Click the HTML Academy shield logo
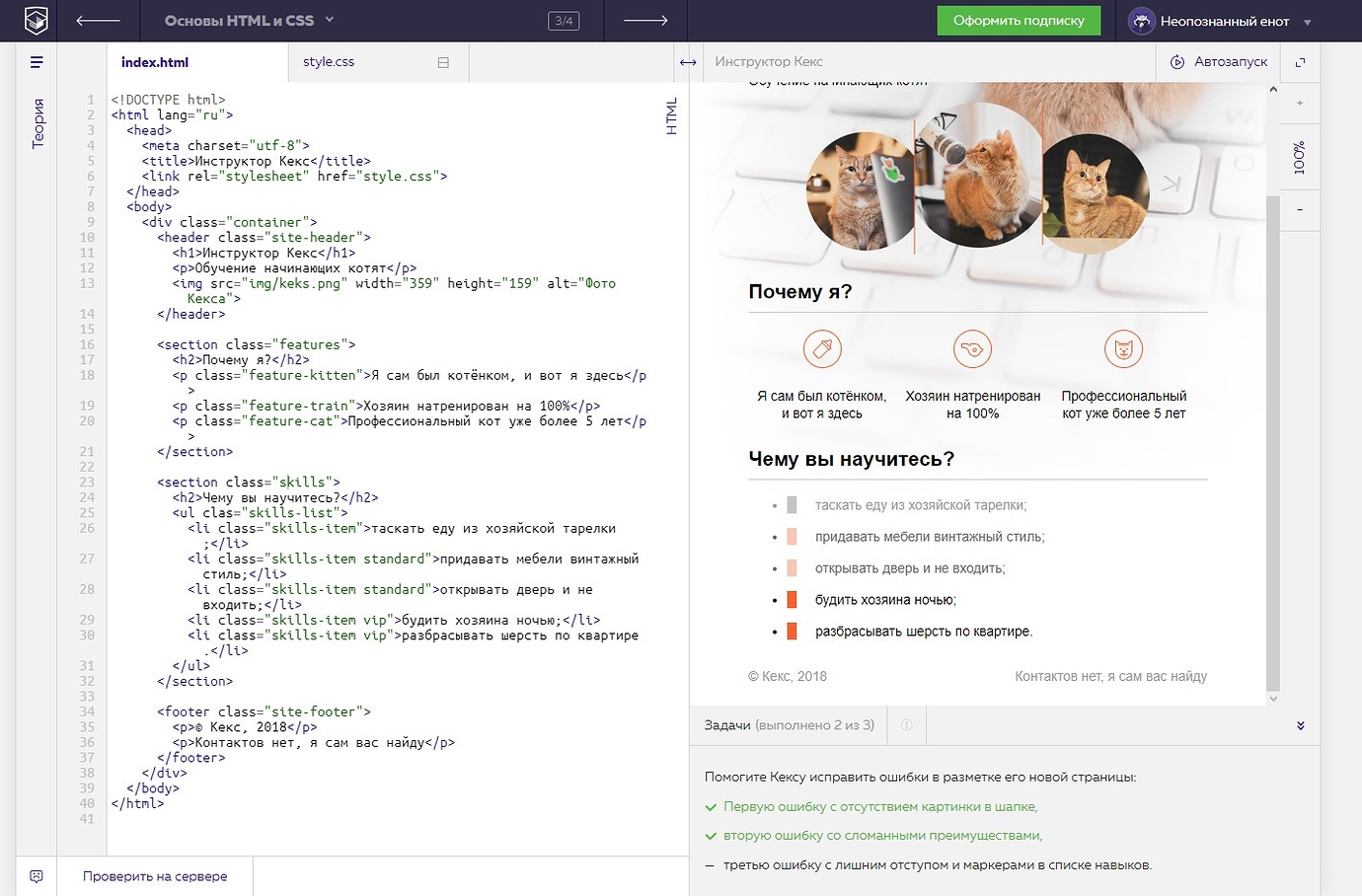Screen dimensions: 1362x896 pyautogui.click(x=36, y=20)
